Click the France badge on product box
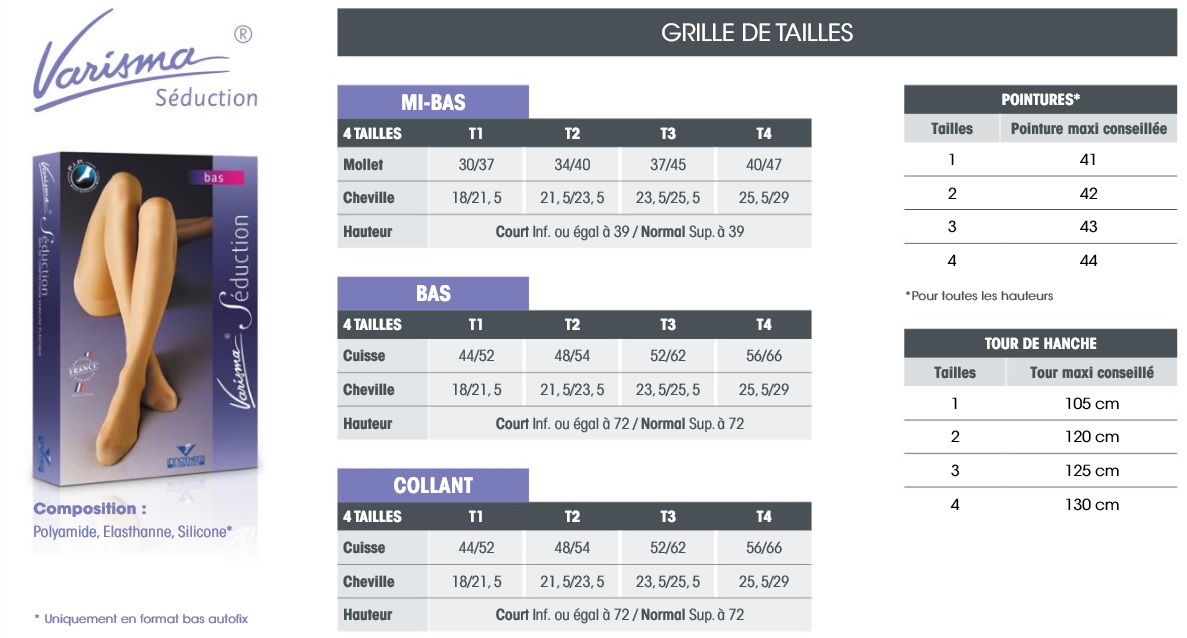The width and height of the screenshot is (1187, 638). coord(83,371)
